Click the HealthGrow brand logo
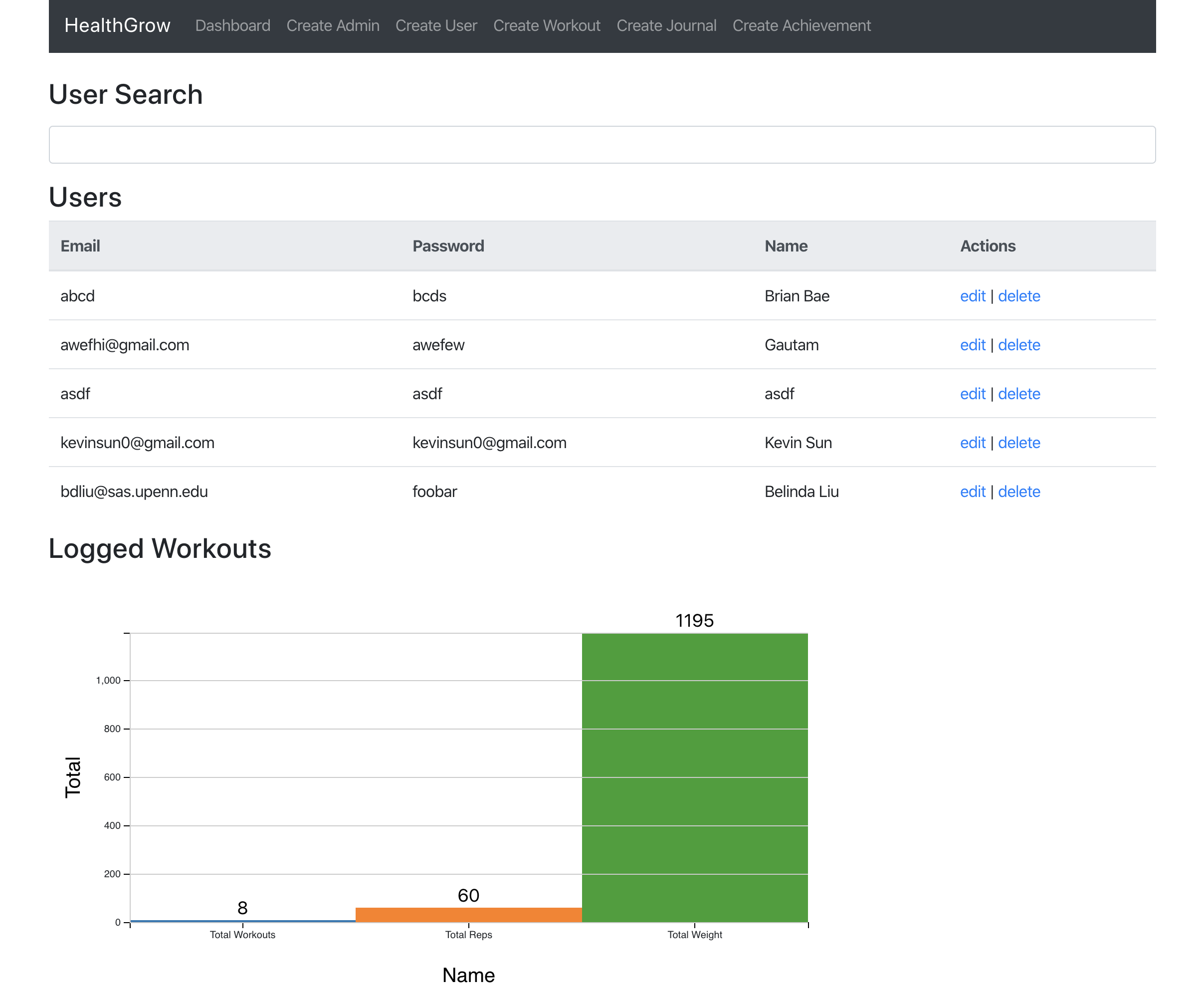Image resolution: width=1204 pixels, height=996 pixels. (117, 25)
